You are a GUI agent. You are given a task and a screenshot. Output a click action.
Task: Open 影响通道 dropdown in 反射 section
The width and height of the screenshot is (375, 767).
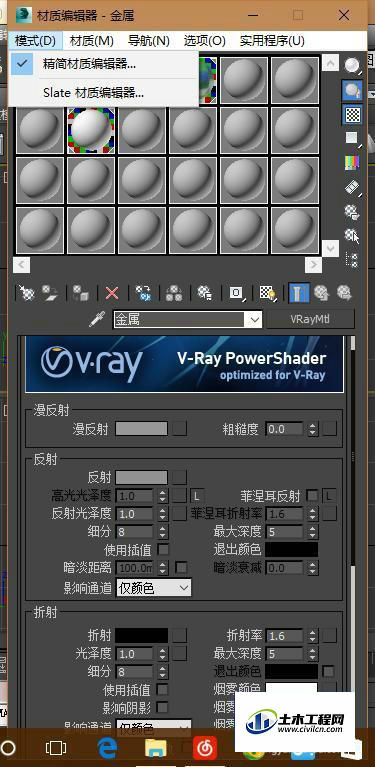(x=154, y=588)
